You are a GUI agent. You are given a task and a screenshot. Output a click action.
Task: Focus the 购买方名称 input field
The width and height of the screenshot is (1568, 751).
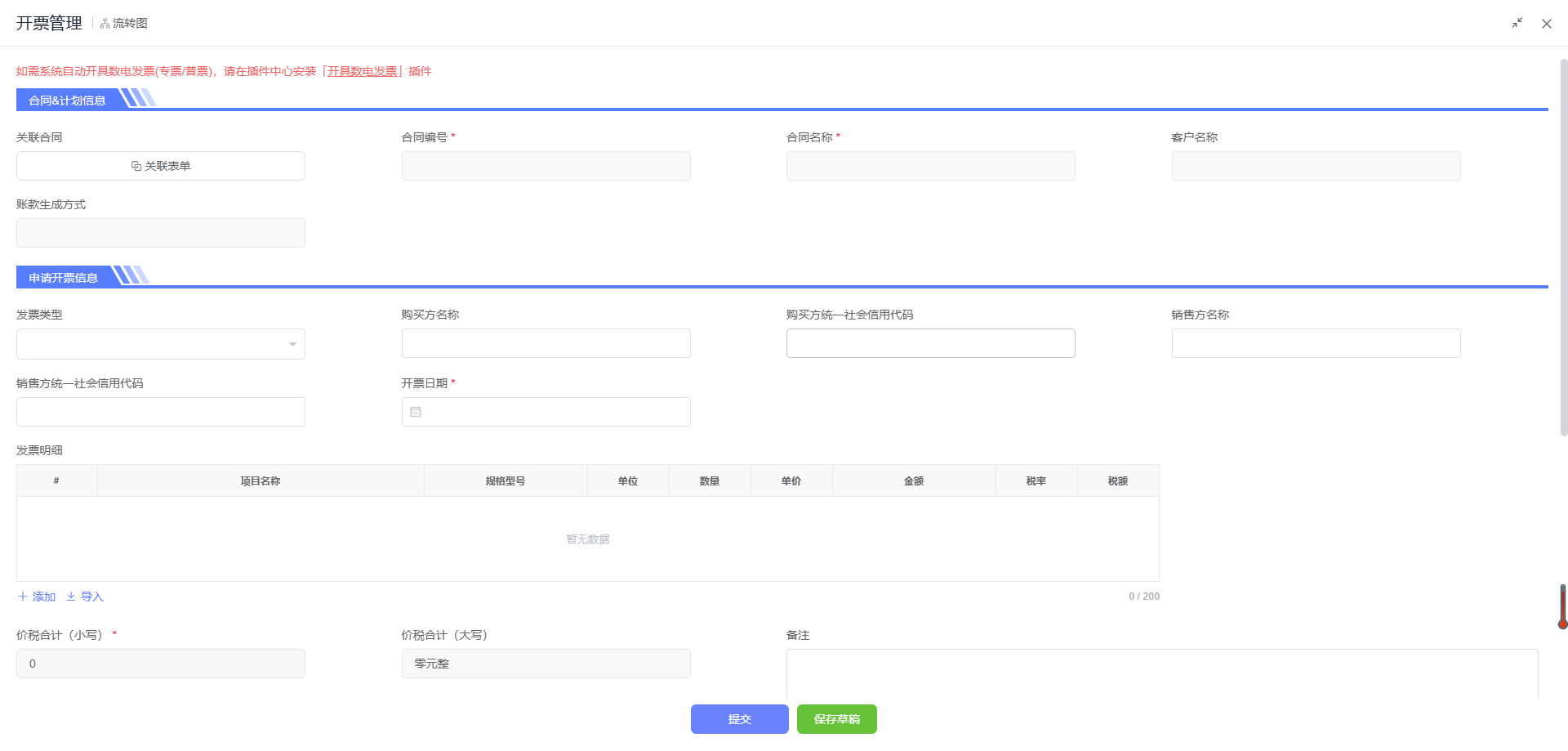(546, 343)
